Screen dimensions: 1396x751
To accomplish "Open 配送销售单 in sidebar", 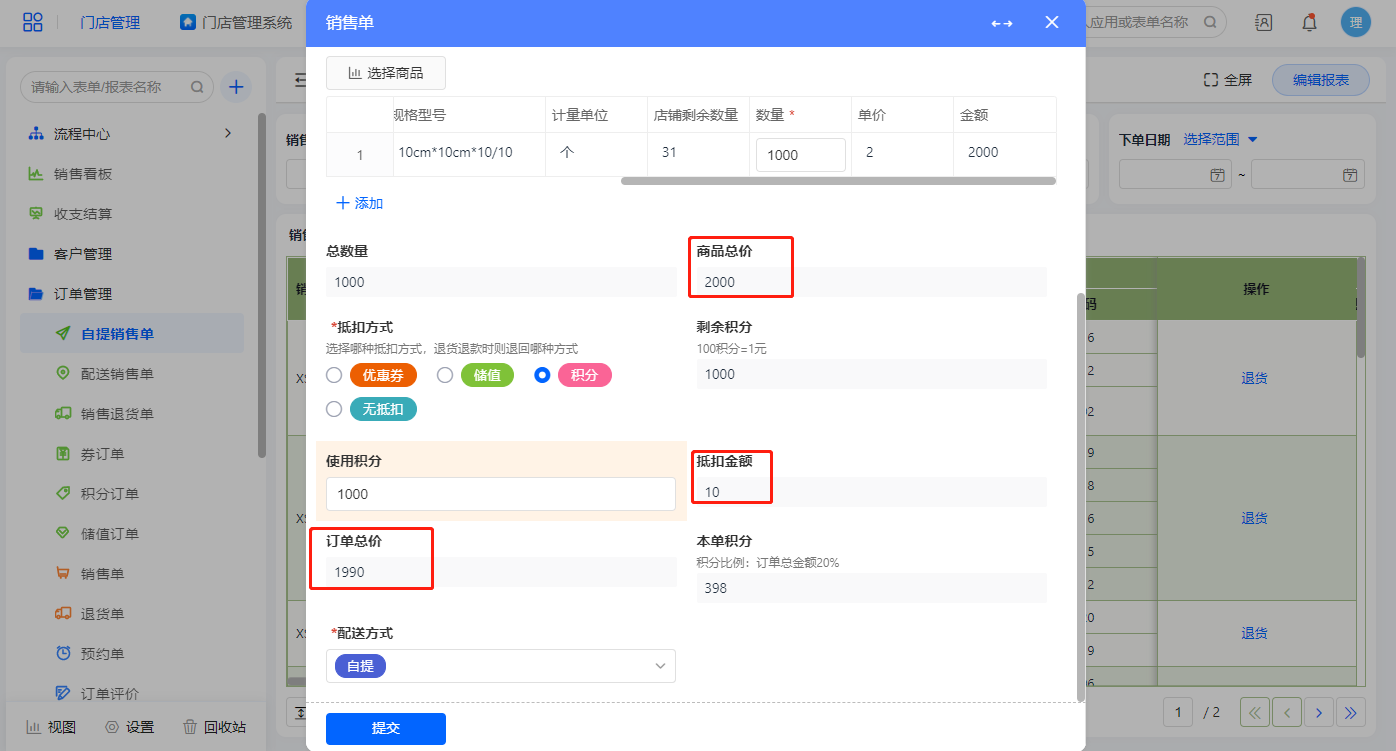I will point(117,373).
